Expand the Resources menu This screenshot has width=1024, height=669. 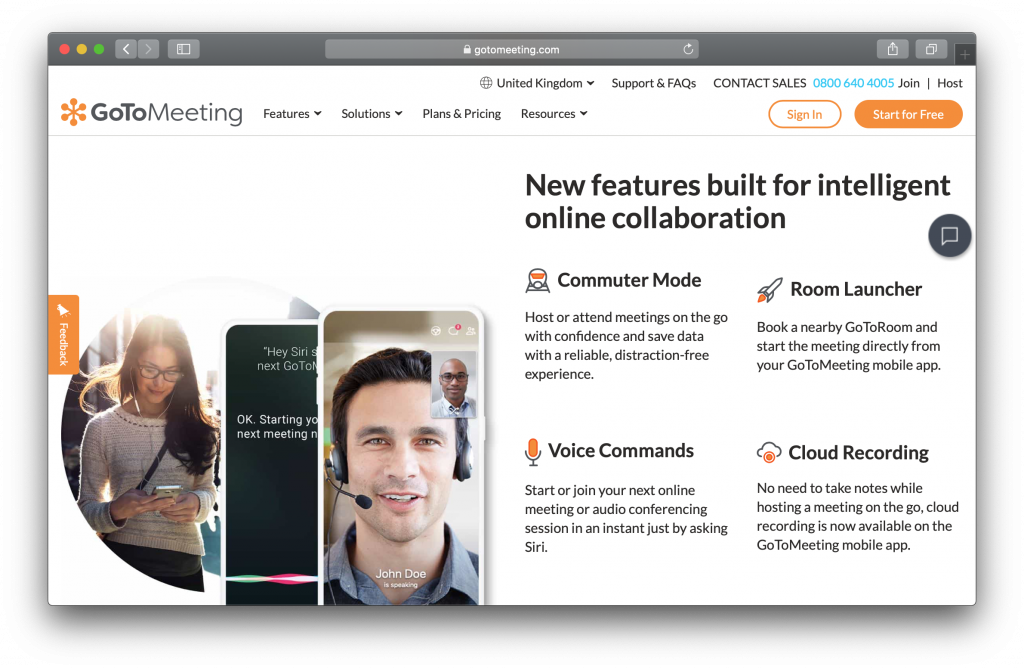click(x=554, y=114)
